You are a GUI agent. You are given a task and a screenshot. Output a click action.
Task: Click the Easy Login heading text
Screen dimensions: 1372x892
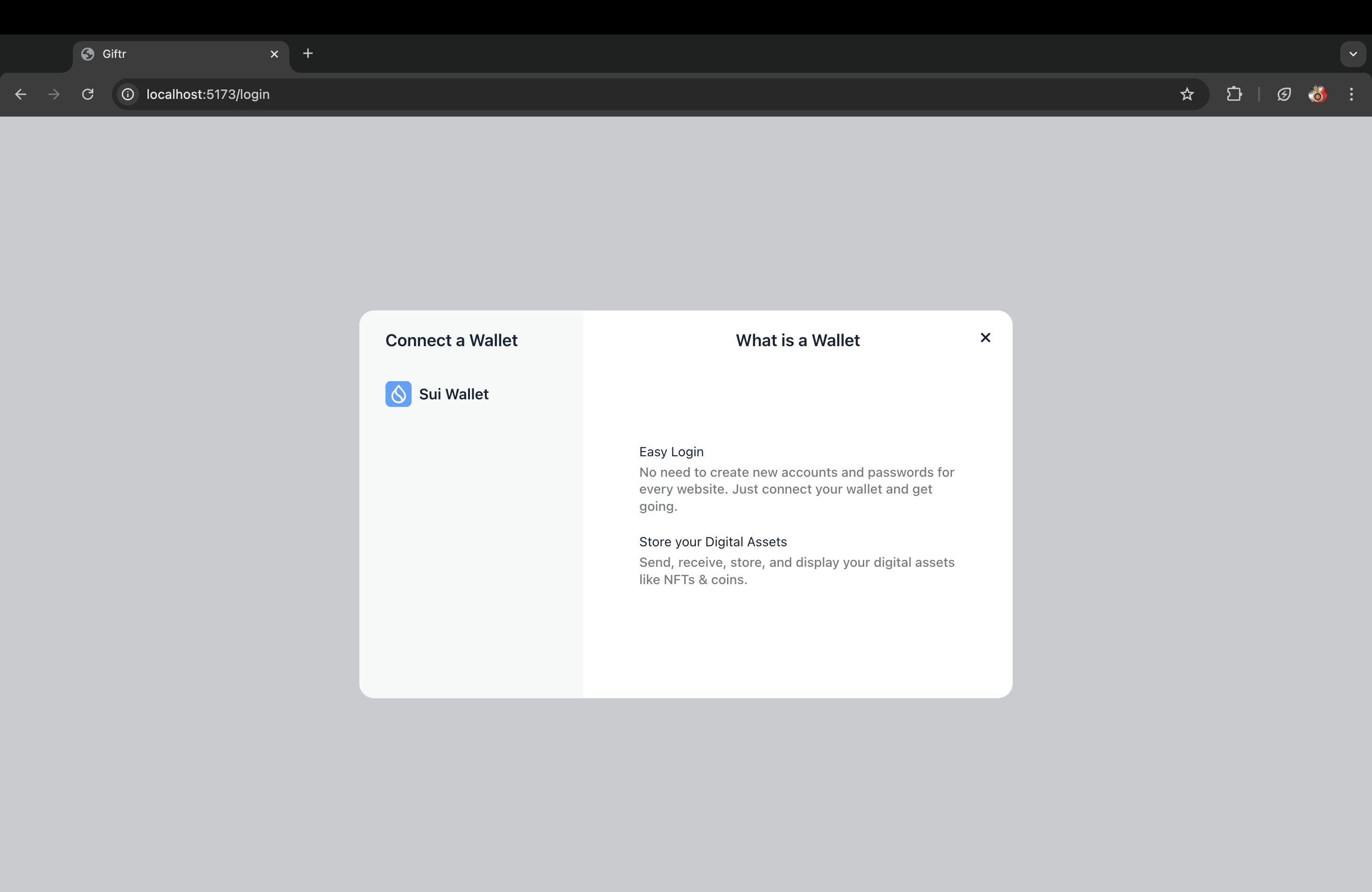coord(671,452)
